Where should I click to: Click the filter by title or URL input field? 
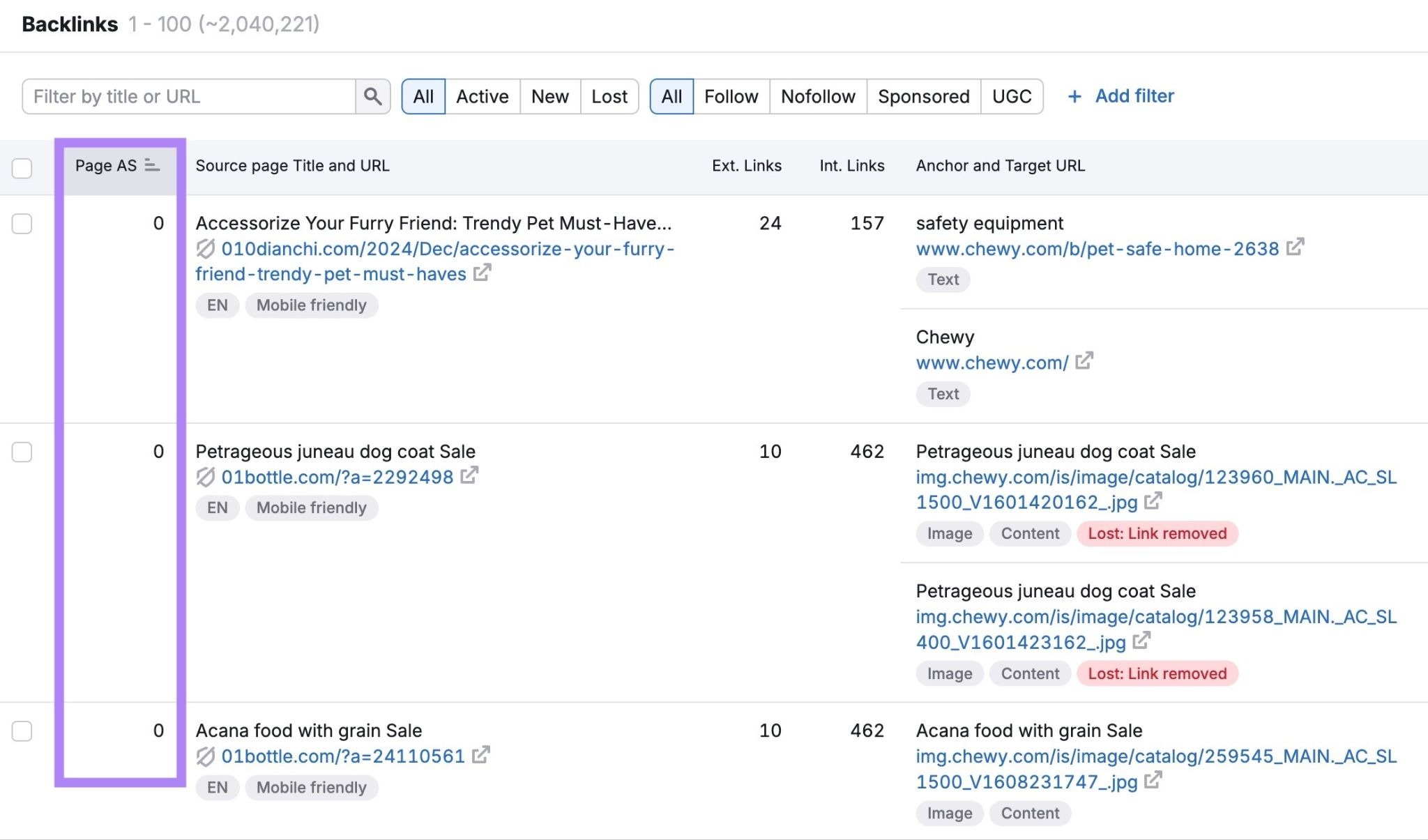click(188, 96)
